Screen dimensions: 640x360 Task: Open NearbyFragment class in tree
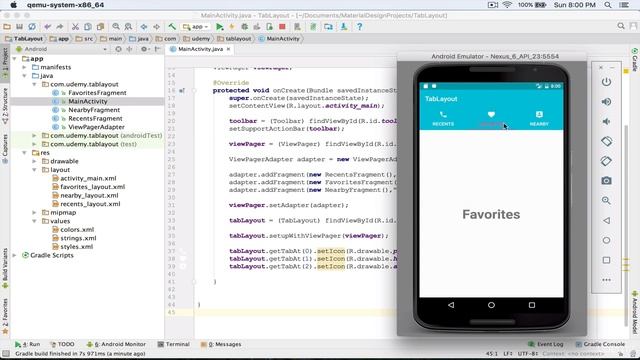[94, 110]
